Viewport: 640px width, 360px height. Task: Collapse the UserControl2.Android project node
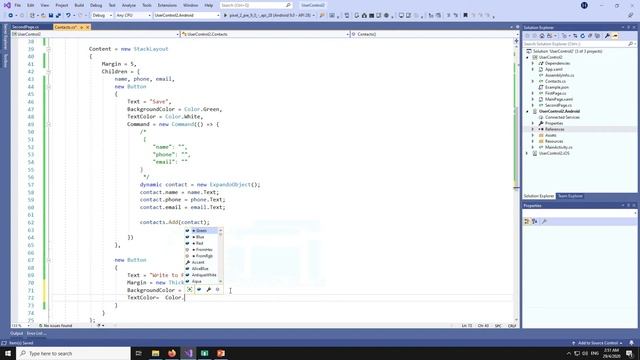[527, 111]
